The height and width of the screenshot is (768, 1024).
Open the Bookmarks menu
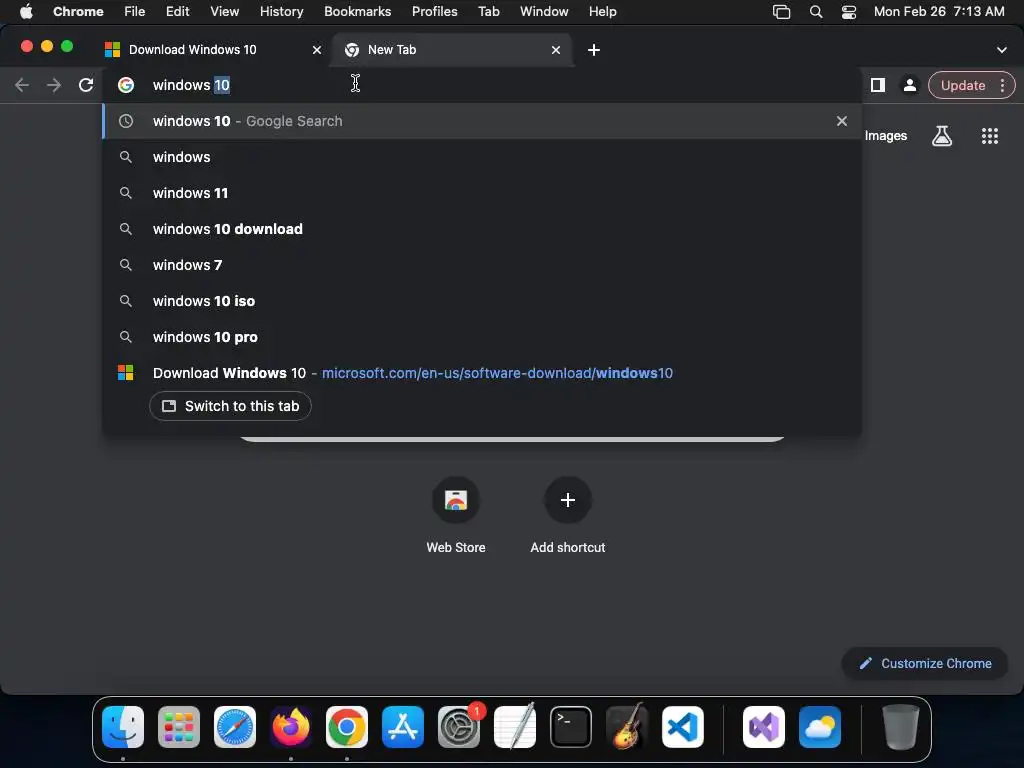coord(357,11)
